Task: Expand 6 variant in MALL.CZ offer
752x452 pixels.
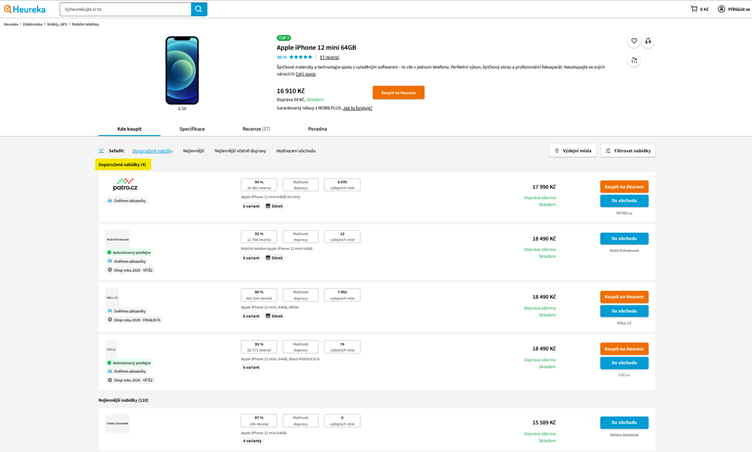Action: [251, 316]
